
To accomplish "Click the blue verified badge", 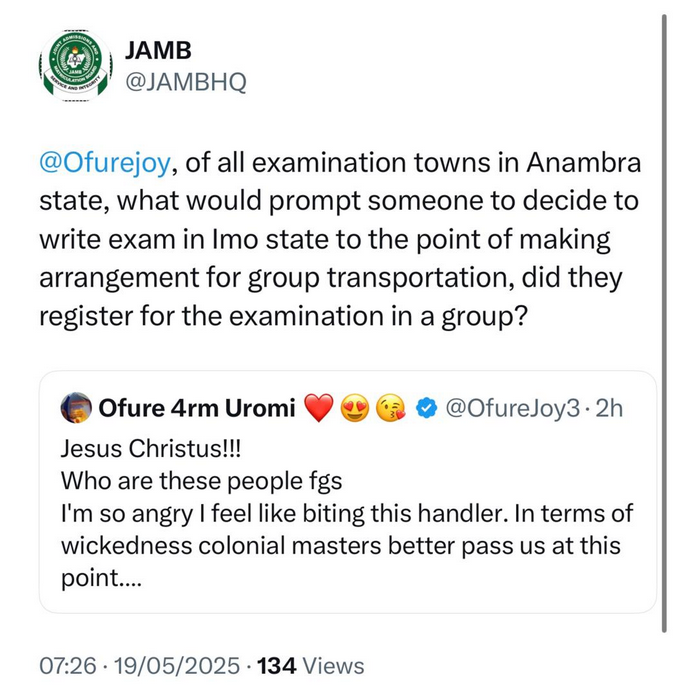I will pos(425,408).
